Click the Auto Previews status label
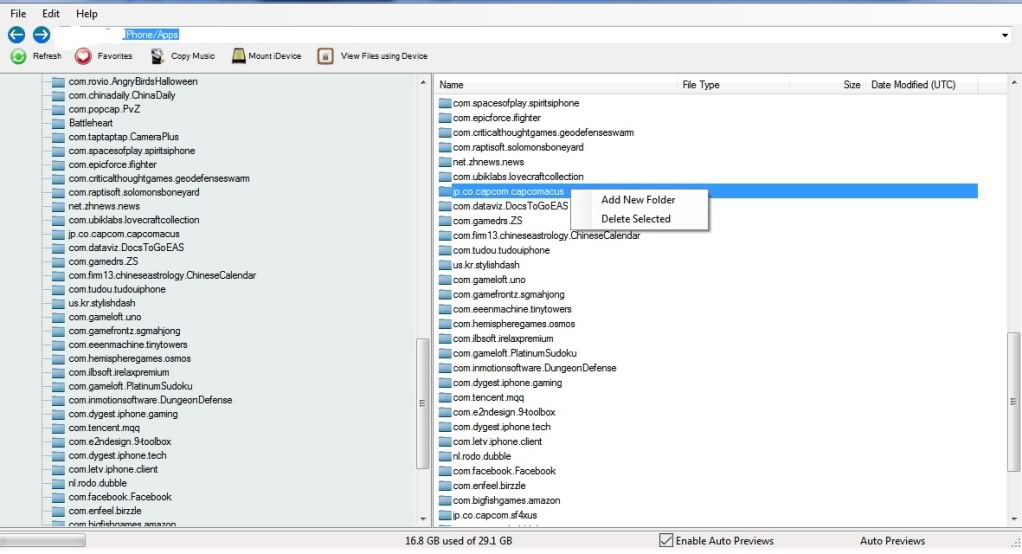Screen dimensions: 1022x554 pyautogui.click(x=892, y=541)
